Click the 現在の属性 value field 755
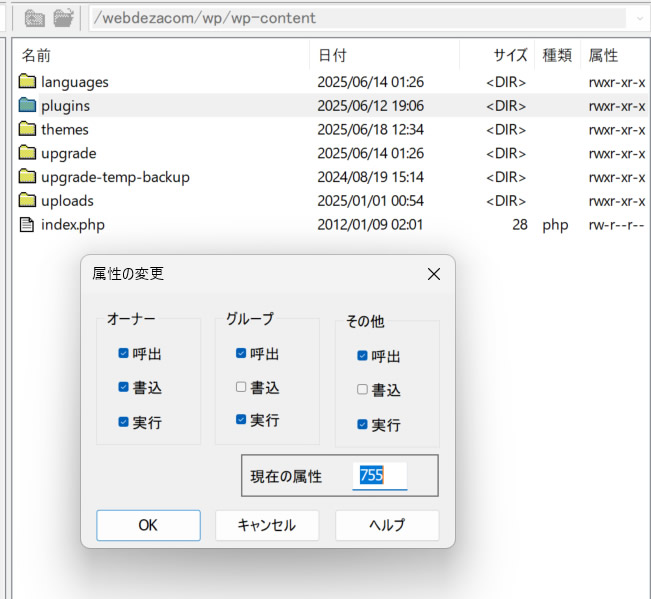This screenshot has height=599, width=651. tap(379, 476)
